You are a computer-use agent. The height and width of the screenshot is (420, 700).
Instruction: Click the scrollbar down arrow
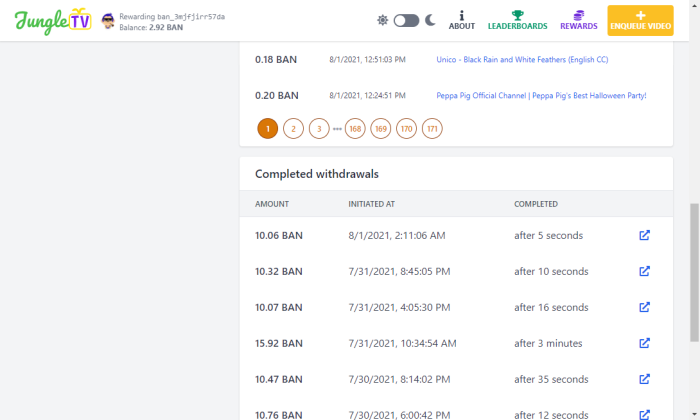click(x=694, y=415)
